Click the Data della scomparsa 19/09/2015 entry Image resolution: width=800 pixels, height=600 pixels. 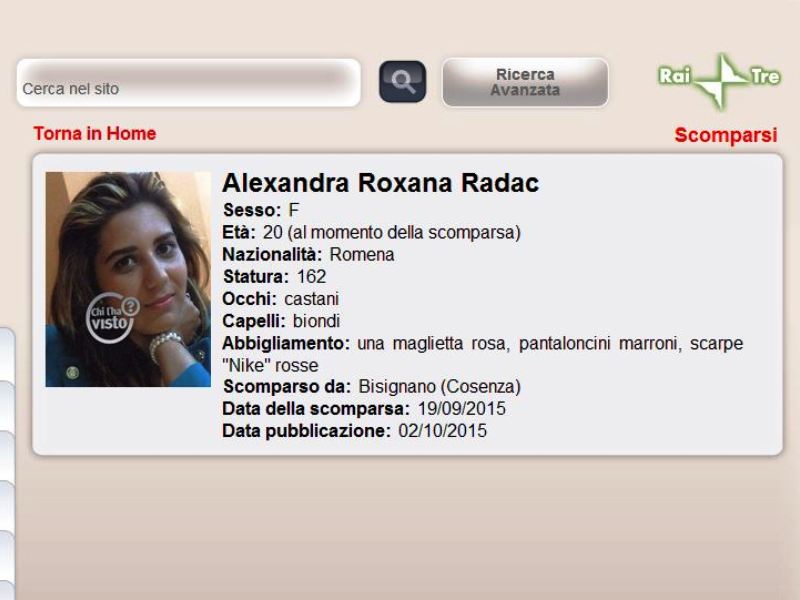(364, 409)
